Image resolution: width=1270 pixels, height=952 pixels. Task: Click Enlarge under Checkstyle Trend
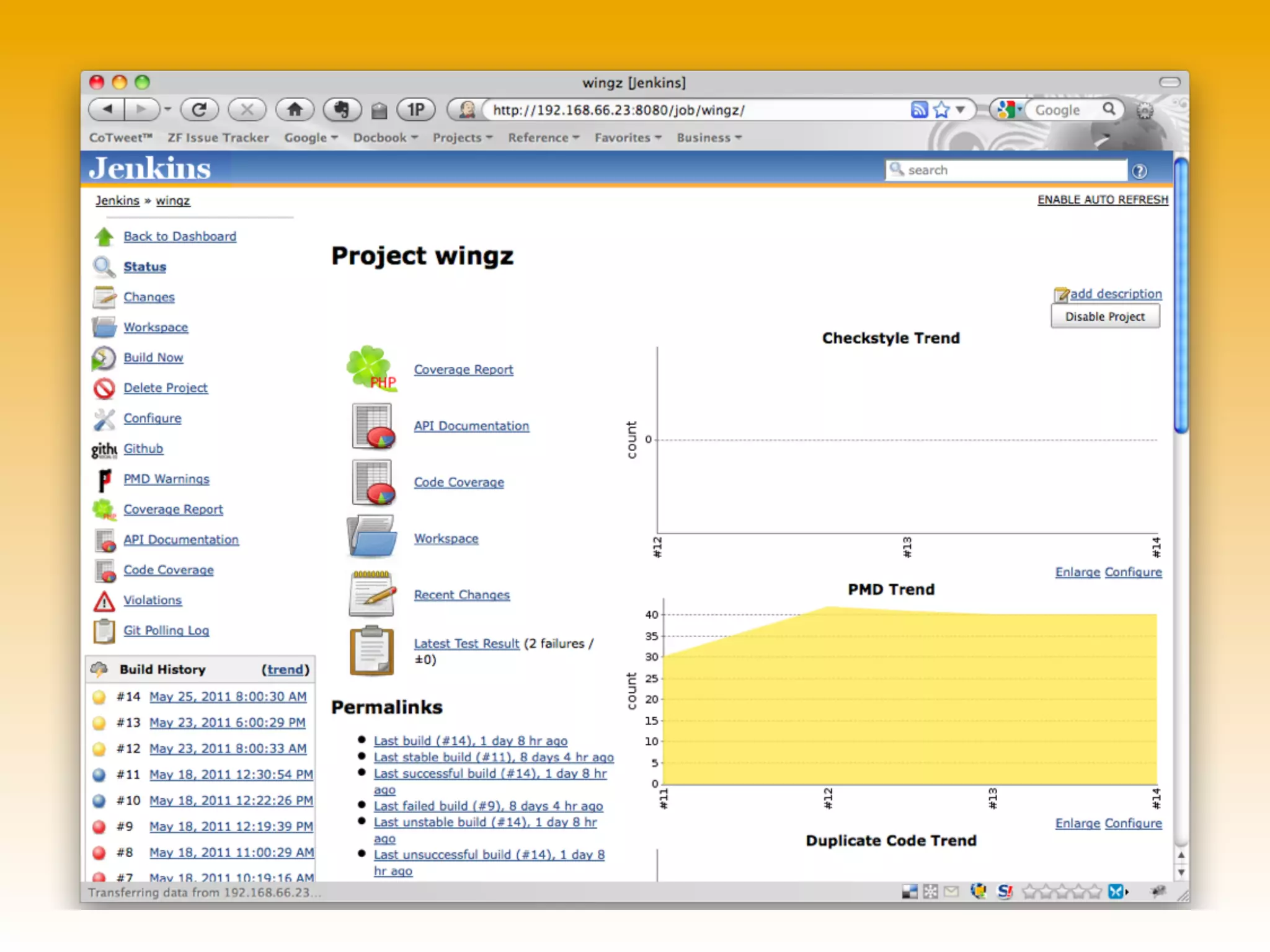1077,572
